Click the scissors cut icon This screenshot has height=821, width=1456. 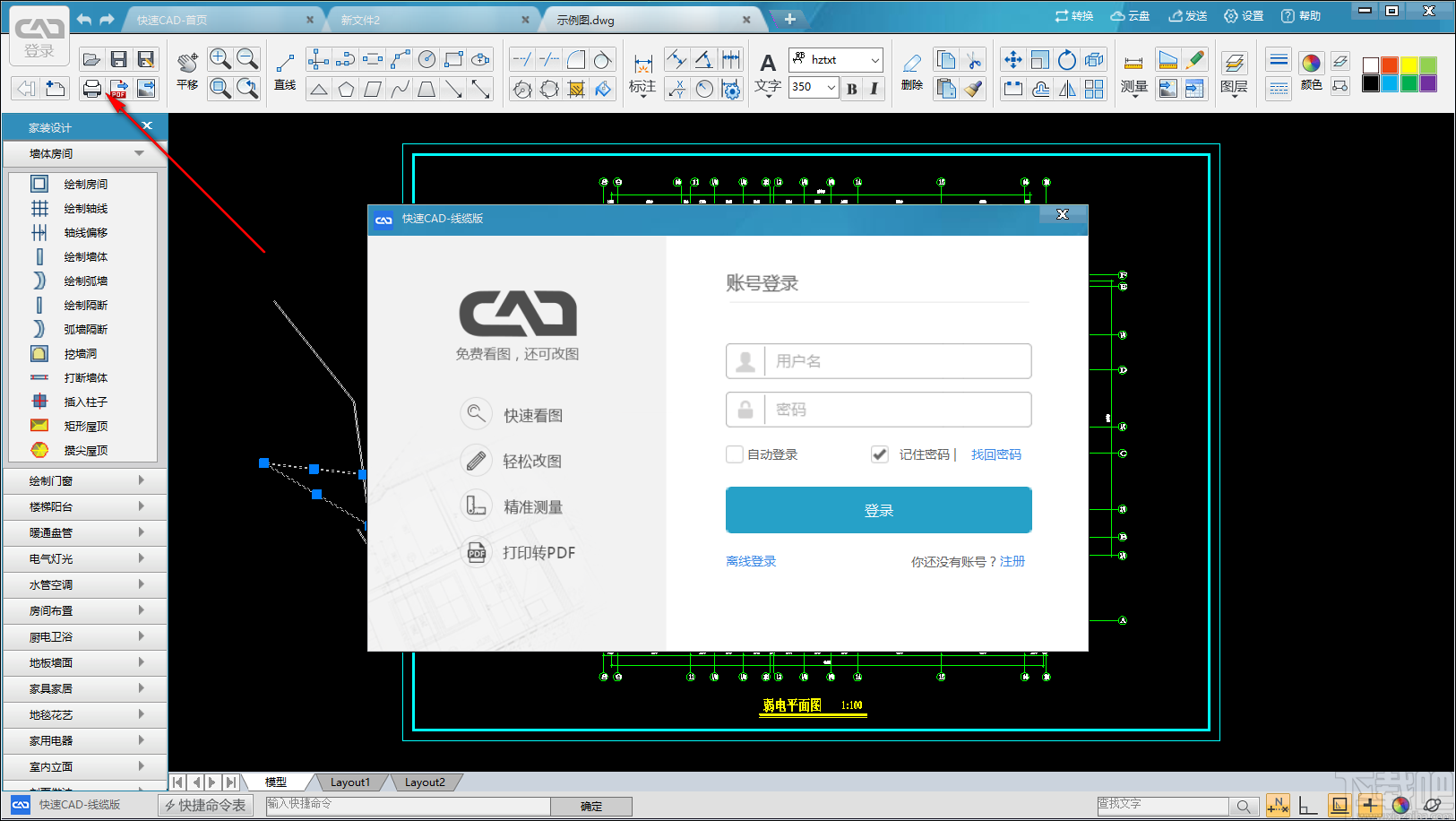973,60
